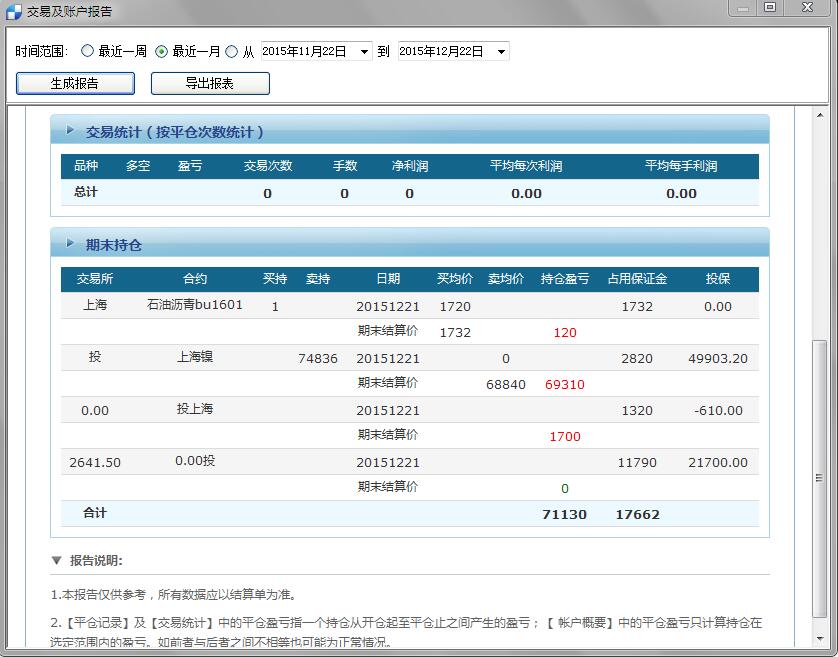Open the end date 2015年12月22日 dropdown

500,51
